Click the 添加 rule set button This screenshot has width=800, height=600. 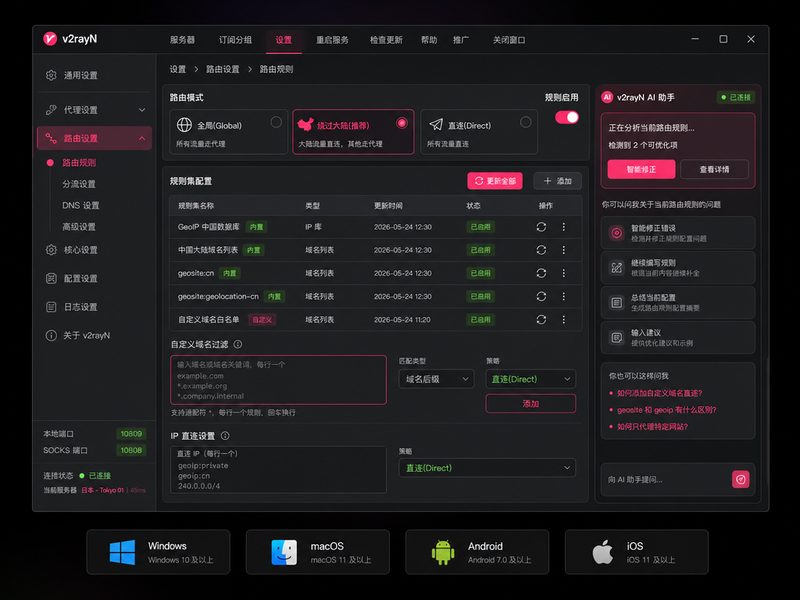[x=558, y=181]
